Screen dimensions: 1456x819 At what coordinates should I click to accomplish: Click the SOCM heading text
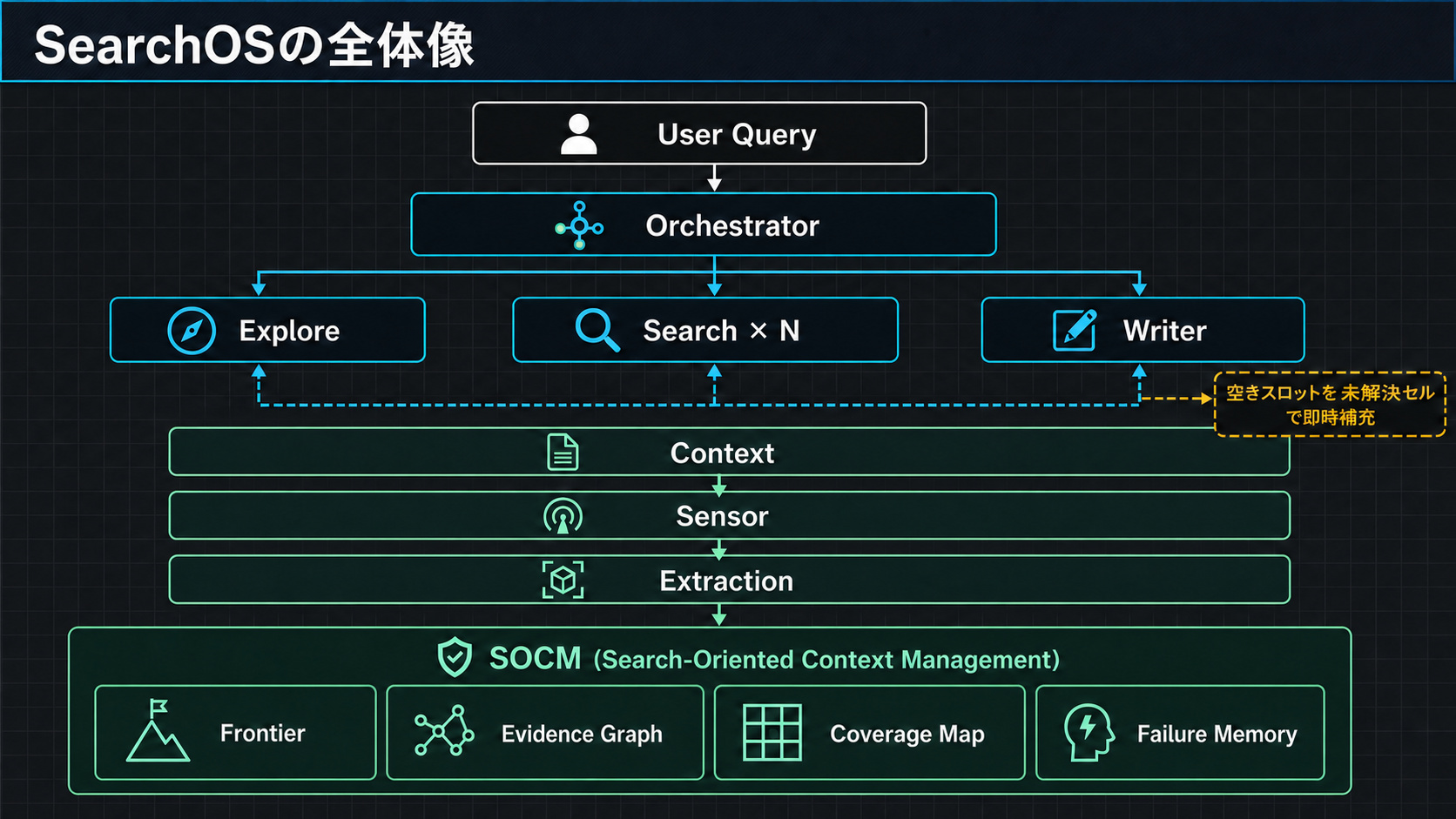(x=535, y=658)
